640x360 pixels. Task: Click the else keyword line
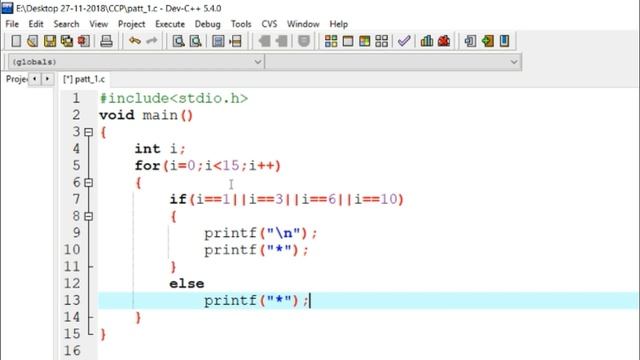click(x=187, y=284)
